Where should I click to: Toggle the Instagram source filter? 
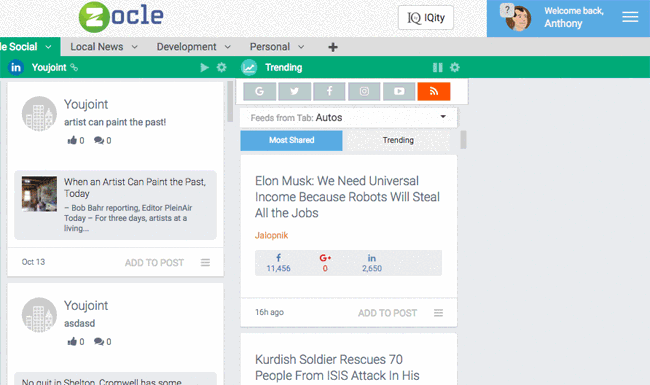pyautogui.click(x=364, y=91)
